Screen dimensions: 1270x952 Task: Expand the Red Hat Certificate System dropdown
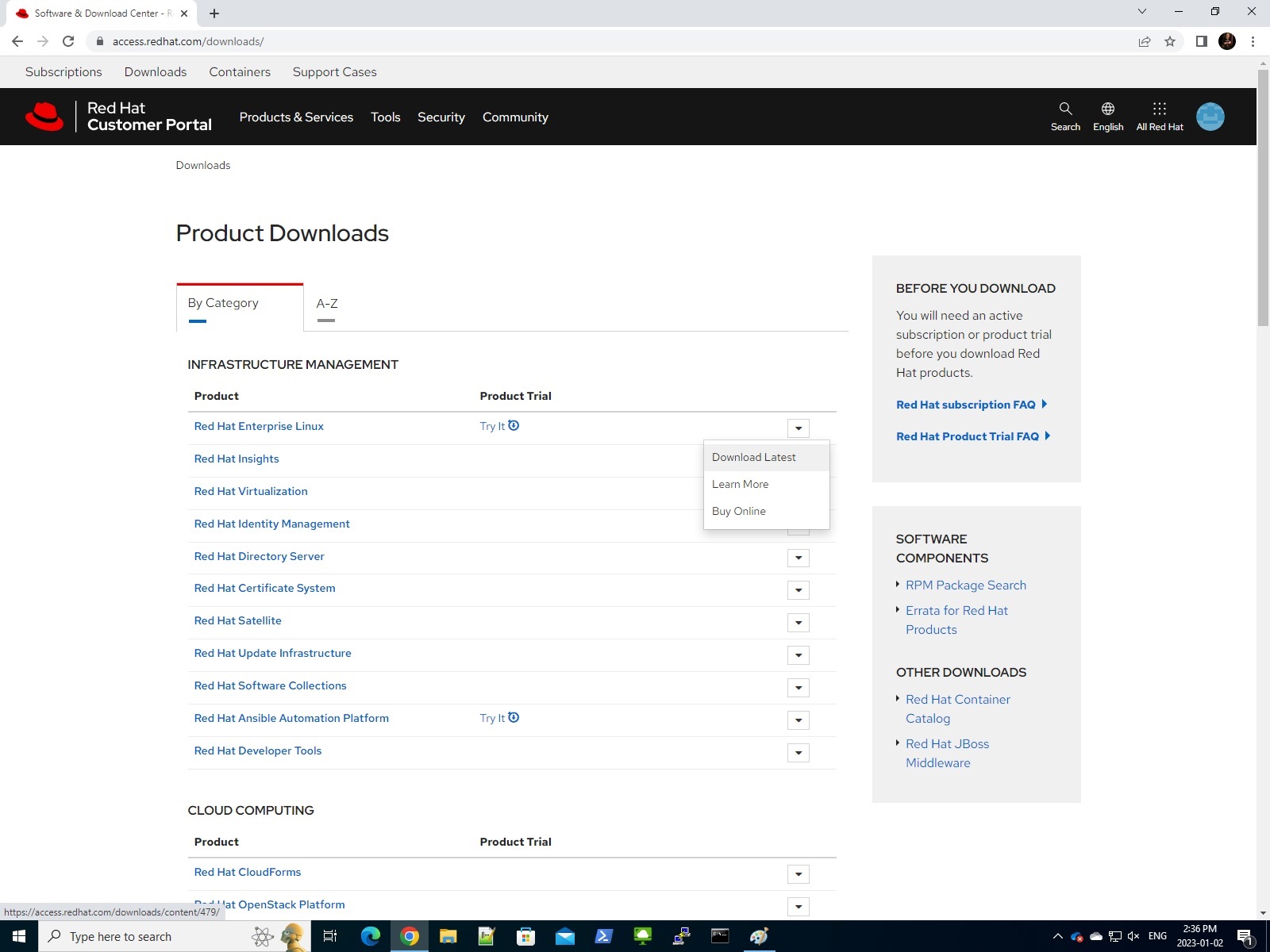pyautogui.click(x=799, y=590)
